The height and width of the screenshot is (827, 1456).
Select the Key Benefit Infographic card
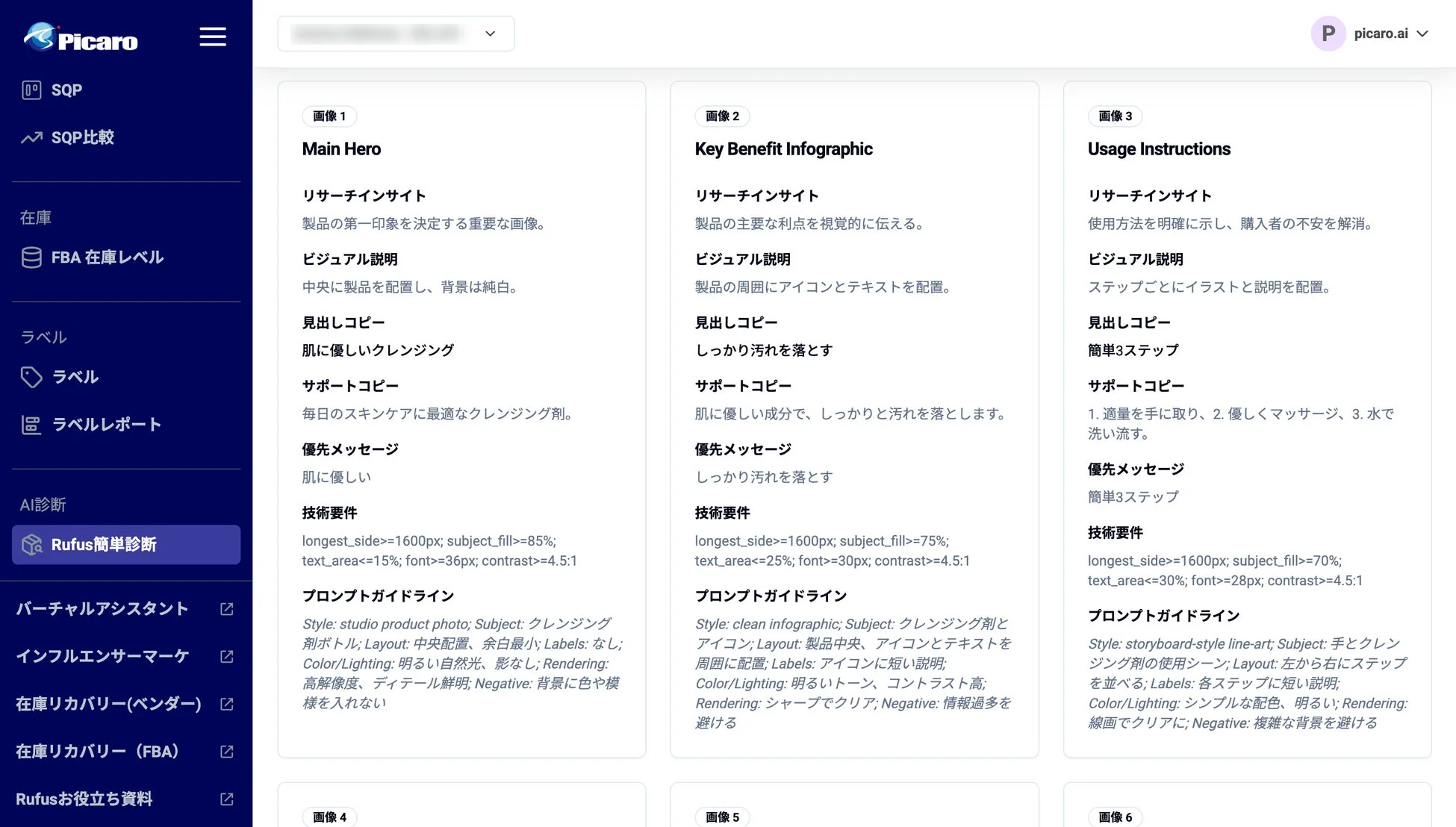click(x=854, y=418)
